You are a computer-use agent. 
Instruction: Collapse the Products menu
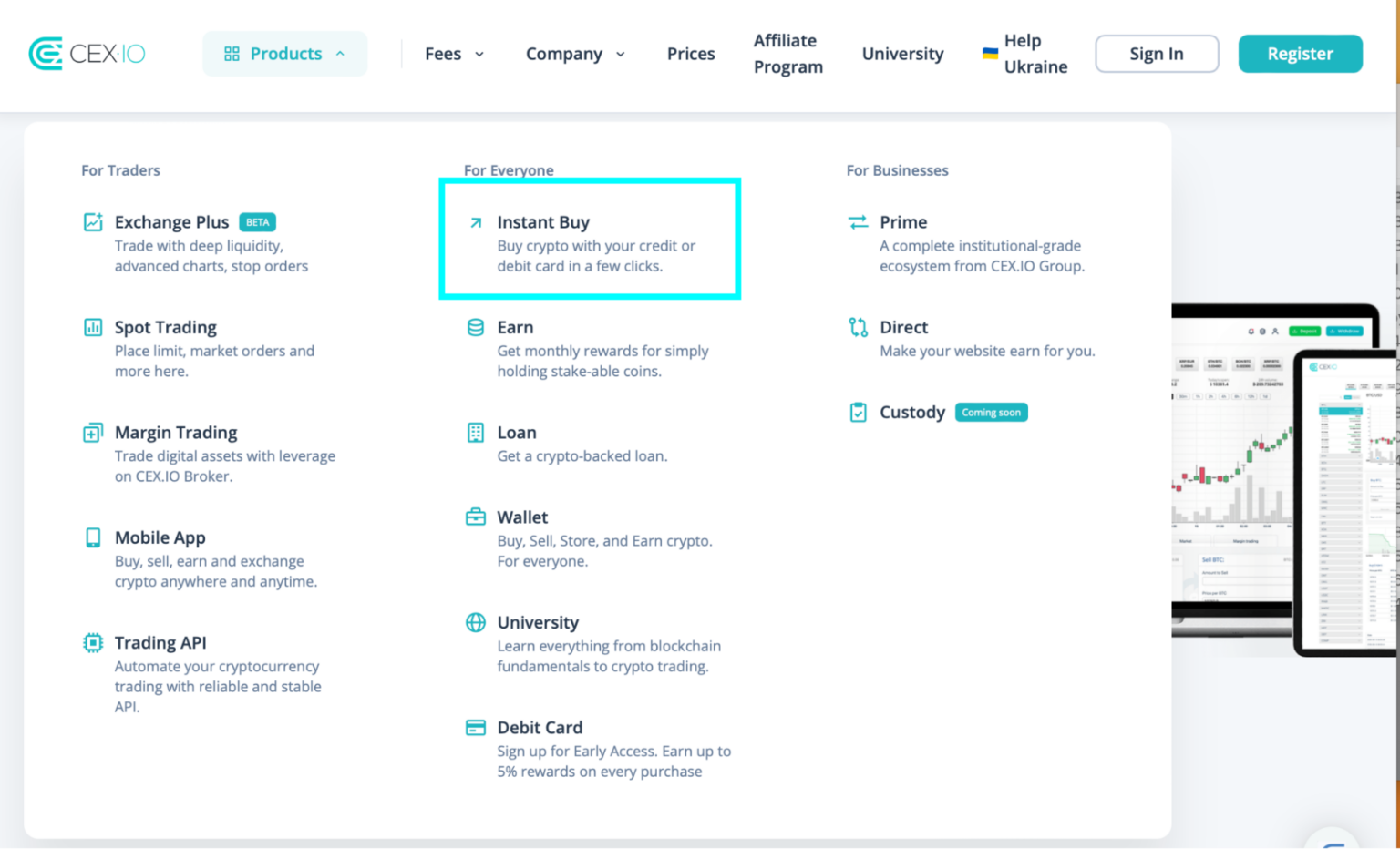[284, 53]
